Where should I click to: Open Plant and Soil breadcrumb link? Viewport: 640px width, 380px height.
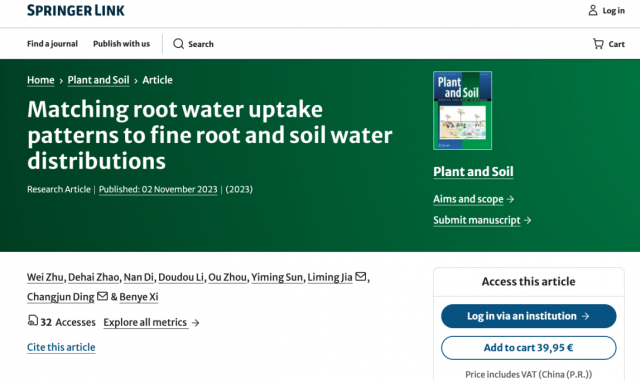coord(98,80)
